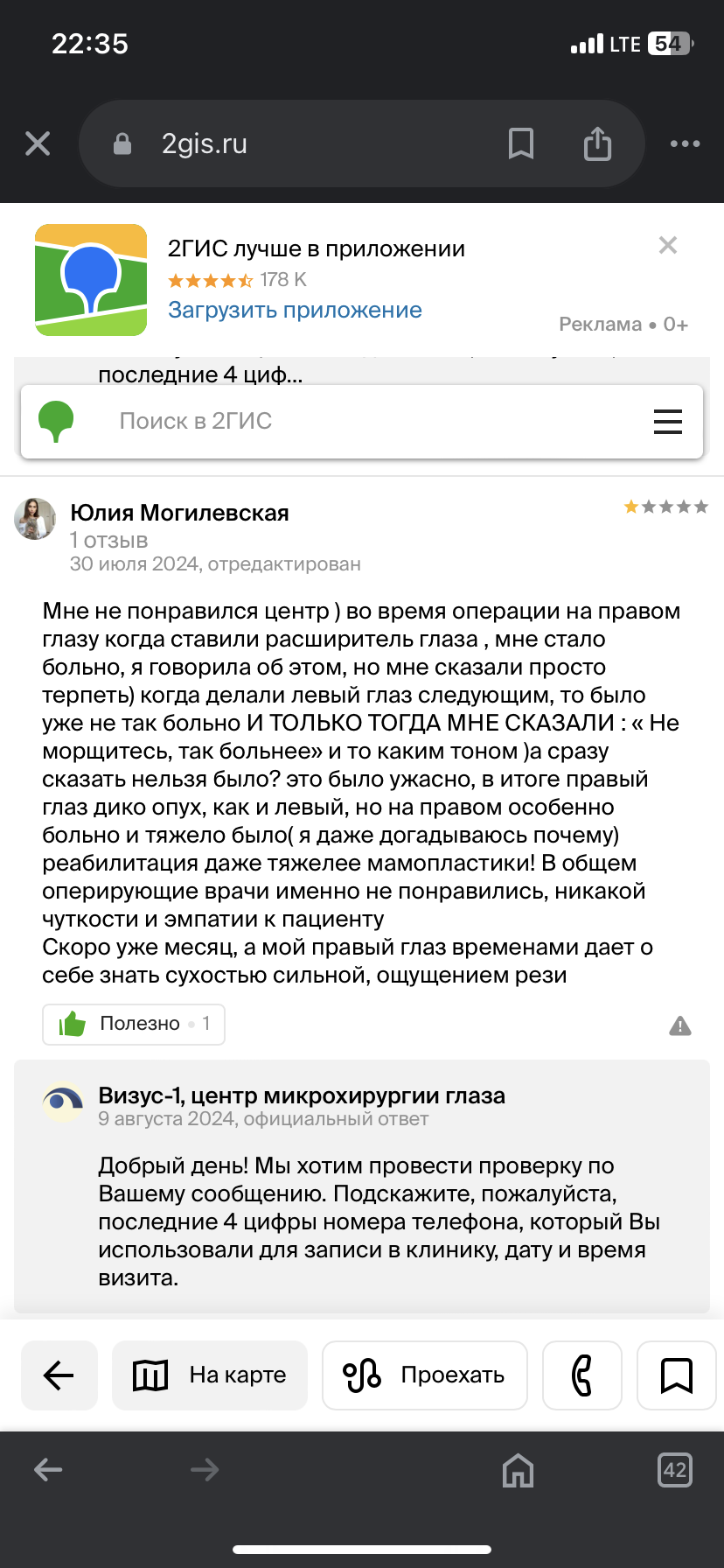Tap the 2ГИС app logo in banner
The image size is (724, 1568).
[91, 280]
